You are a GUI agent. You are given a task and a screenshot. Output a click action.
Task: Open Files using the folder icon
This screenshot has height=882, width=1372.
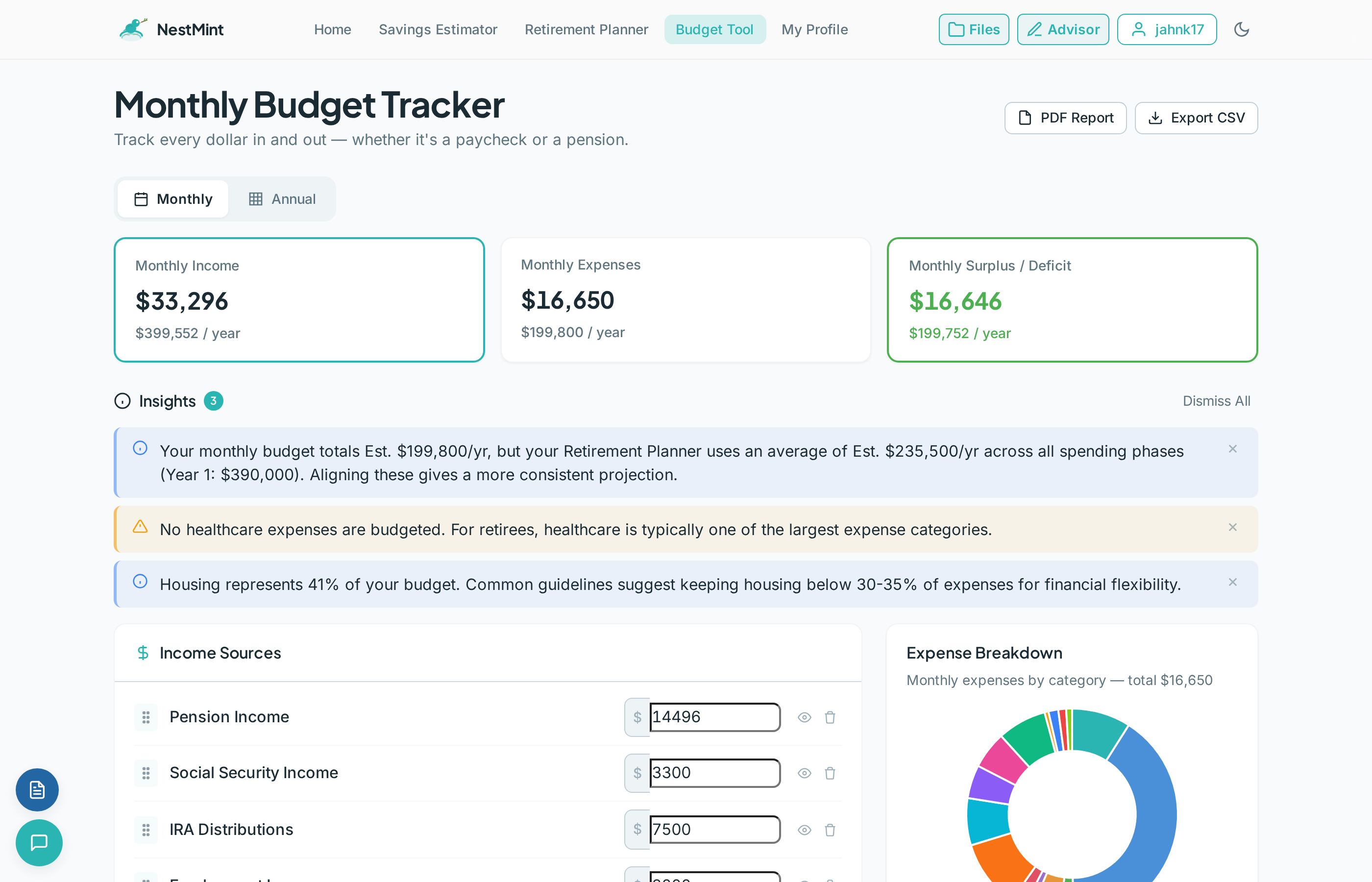973,29
